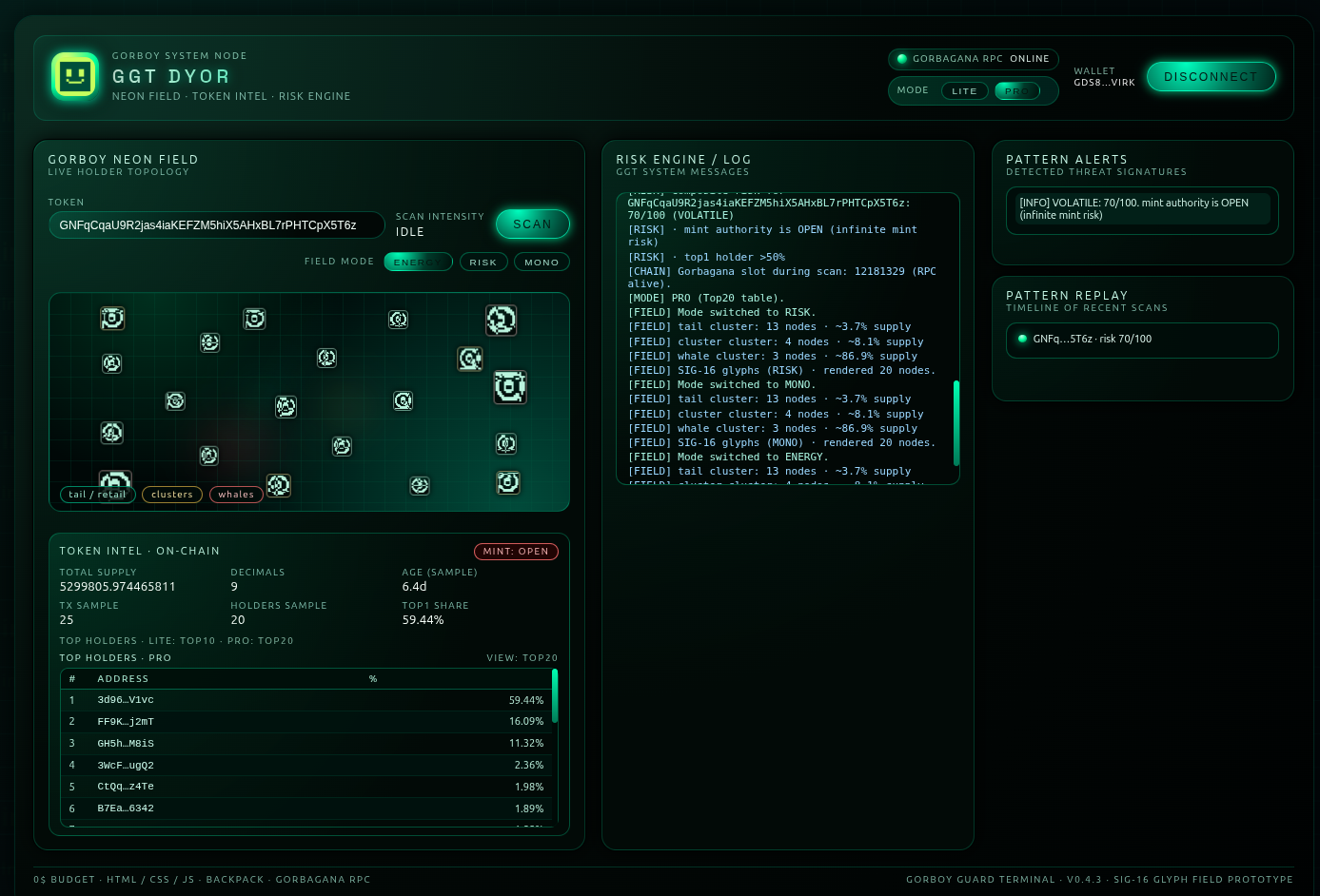
Task: Click the Gorboy smiley face logo
Action: pos(75,76)
